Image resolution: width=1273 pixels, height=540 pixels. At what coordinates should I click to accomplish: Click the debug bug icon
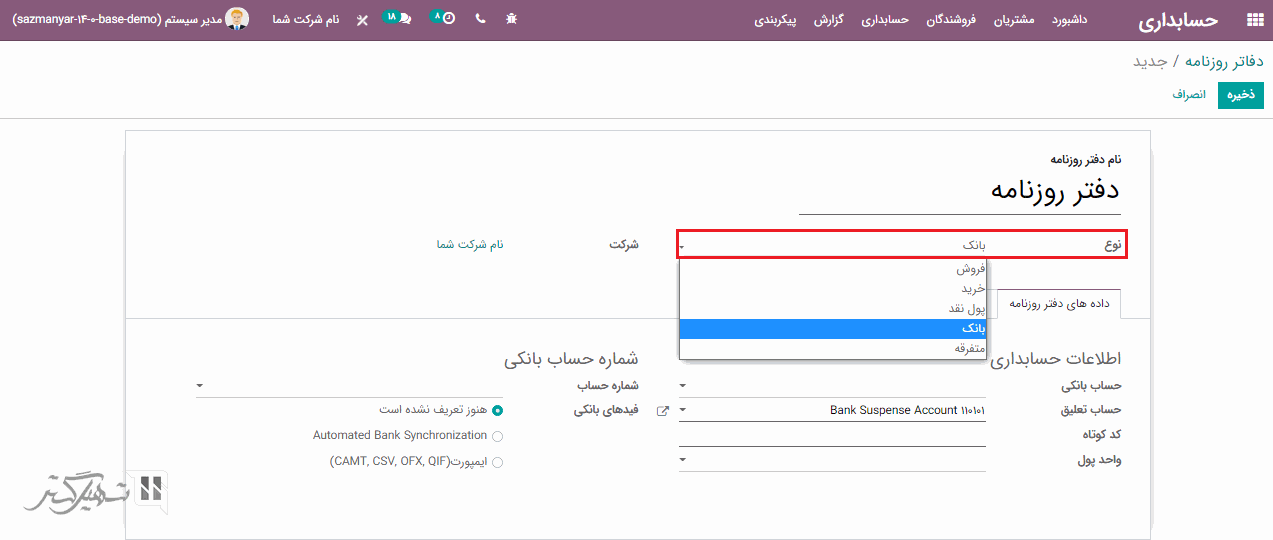coord(511,19)
